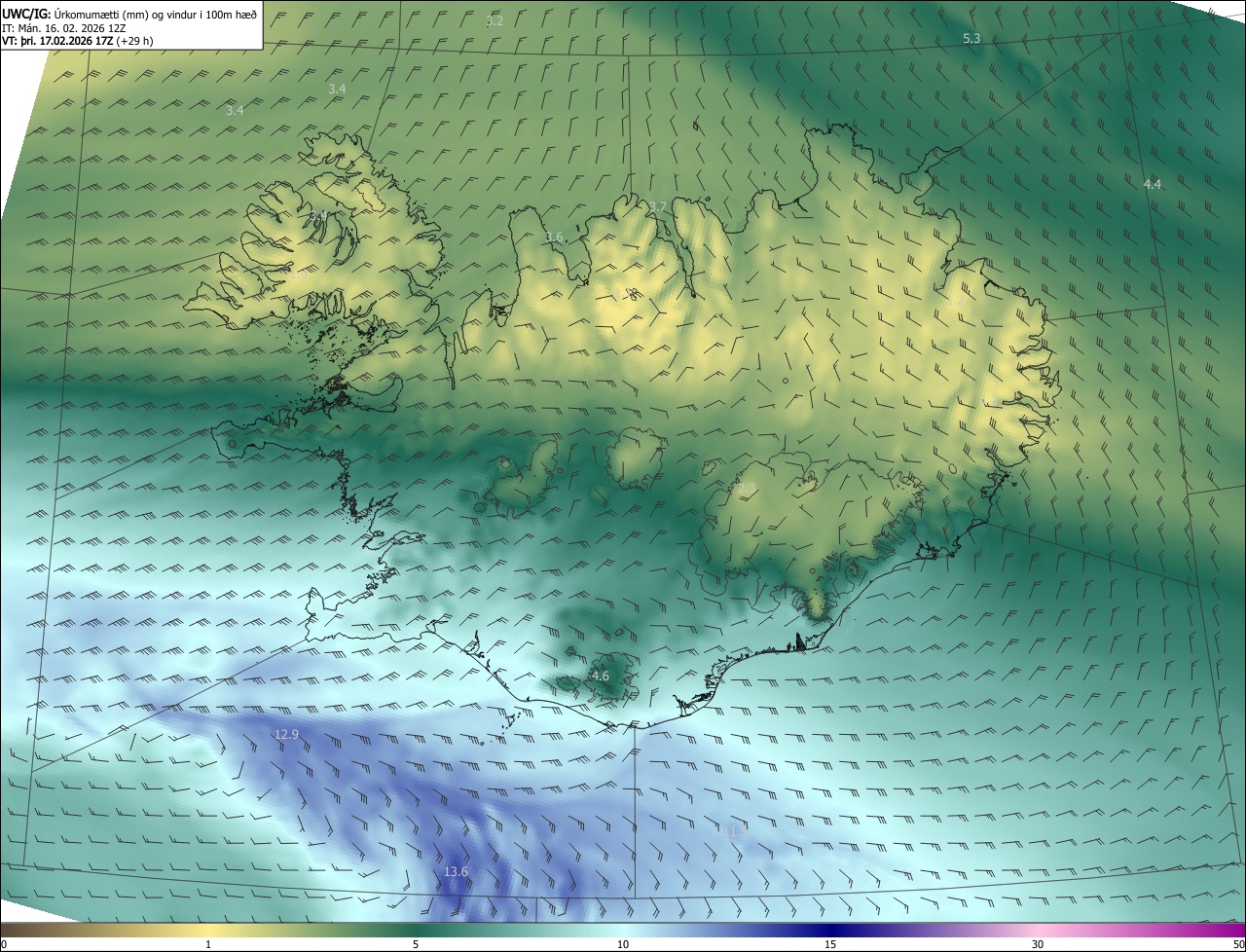Image resolution: width=1246 pixels, height=952 pixels.
Task: Click the brown start of the color scale
Action: click(x=10, y=930)
